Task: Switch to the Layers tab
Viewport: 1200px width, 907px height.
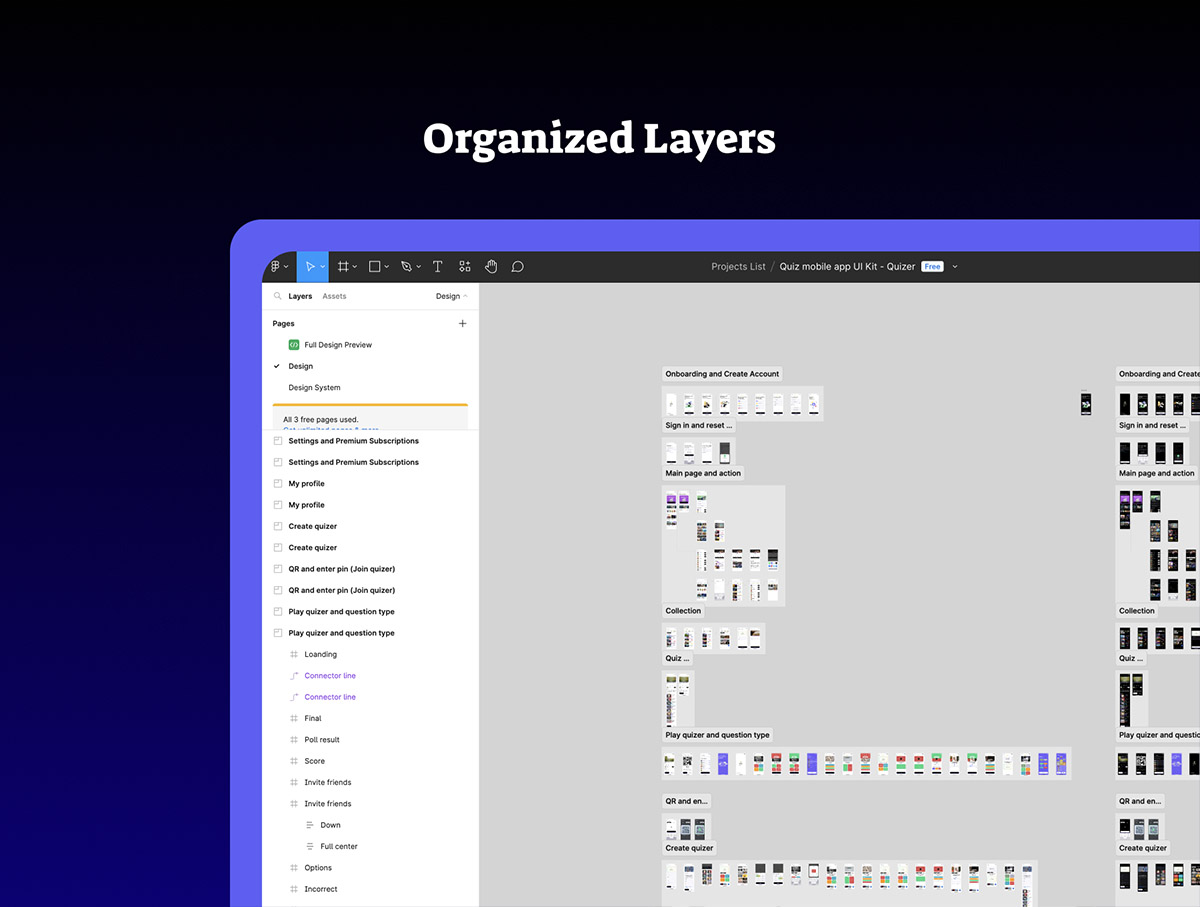Action: [300, 296]
